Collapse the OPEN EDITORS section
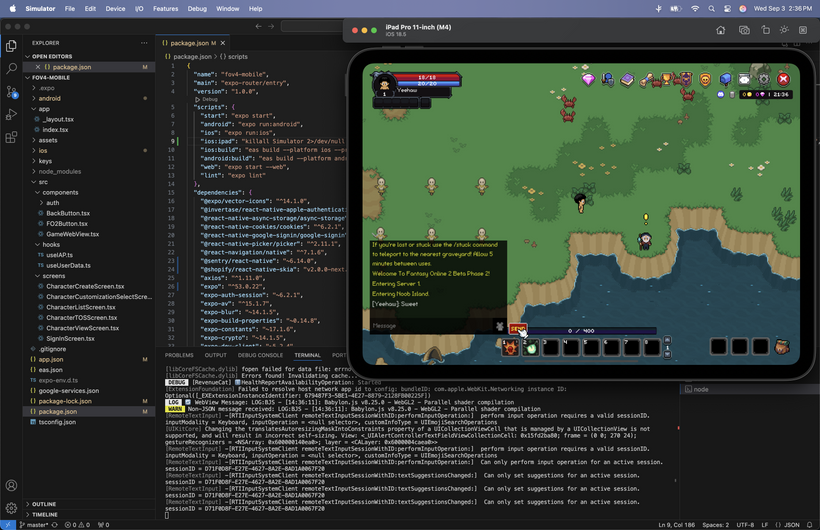Viewport: 820px width, 530px height. [x=52, y=57]
